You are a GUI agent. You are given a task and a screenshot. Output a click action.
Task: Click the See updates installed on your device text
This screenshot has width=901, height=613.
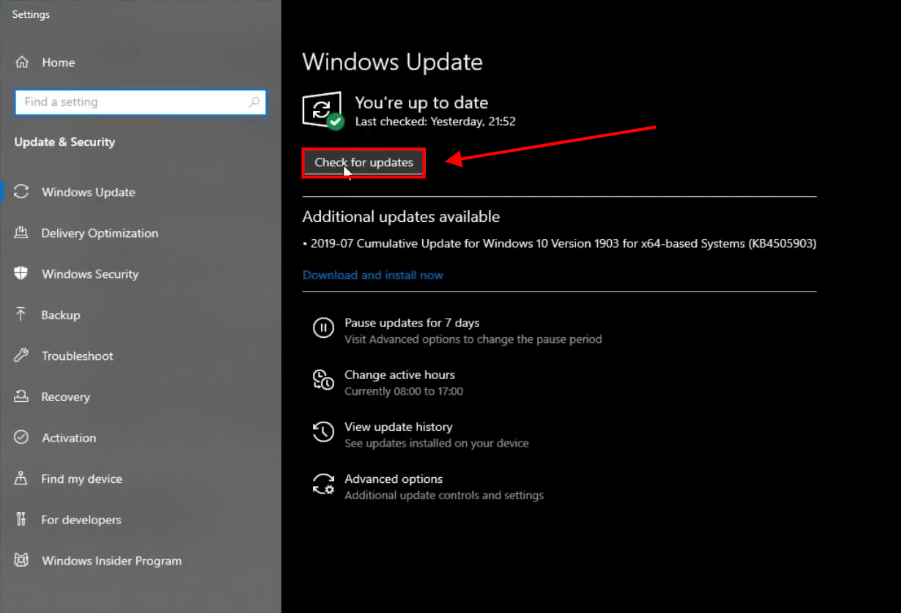[x=436, y=444]
